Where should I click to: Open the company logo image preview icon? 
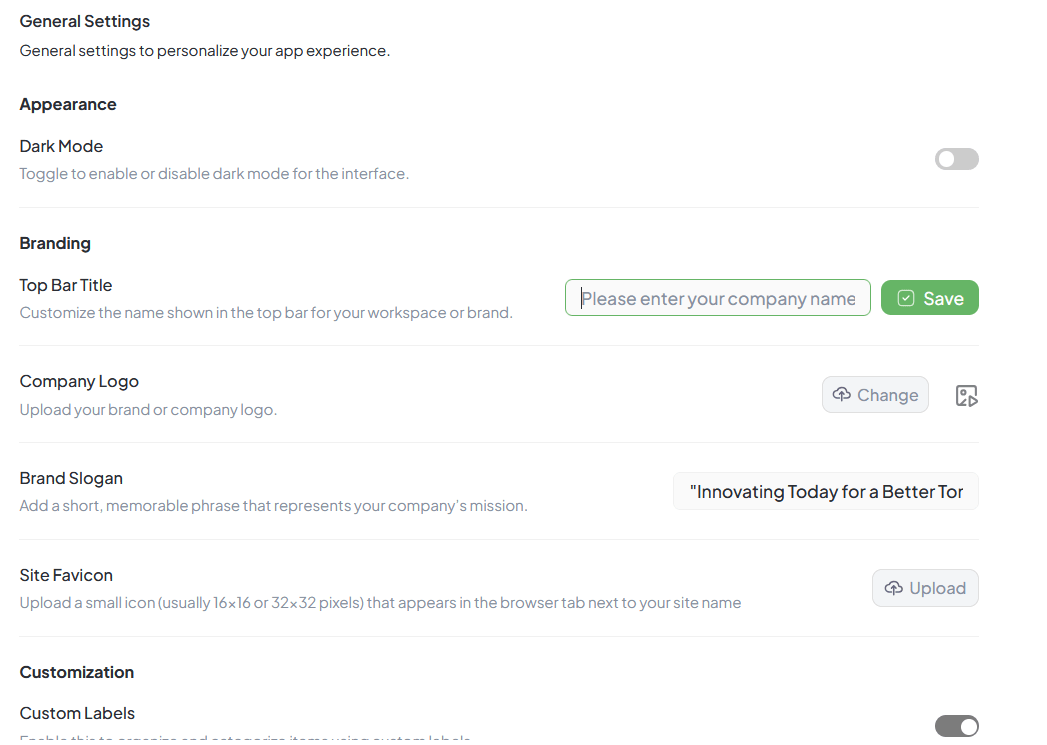click(x=966, y=396)
